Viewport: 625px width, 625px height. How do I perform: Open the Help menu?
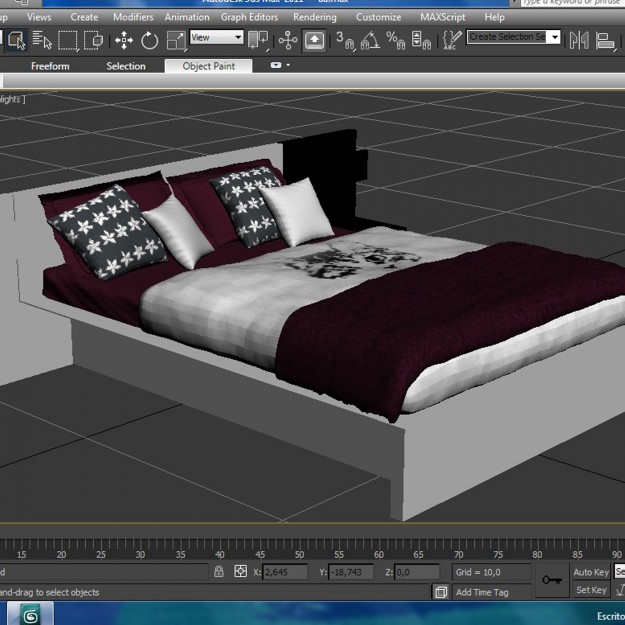pos(495,17)
